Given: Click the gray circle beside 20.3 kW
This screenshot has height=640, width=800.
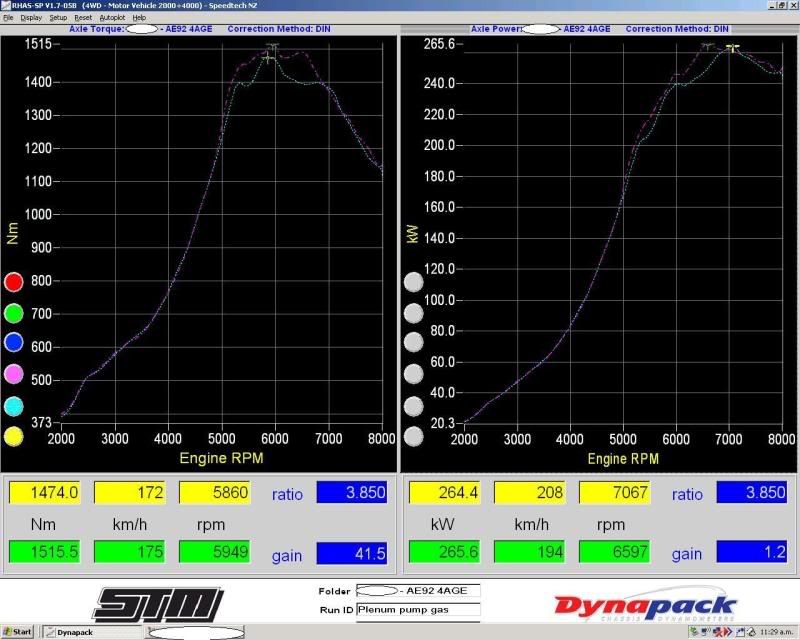Looking at the screenshot, I should click(414, 437).
